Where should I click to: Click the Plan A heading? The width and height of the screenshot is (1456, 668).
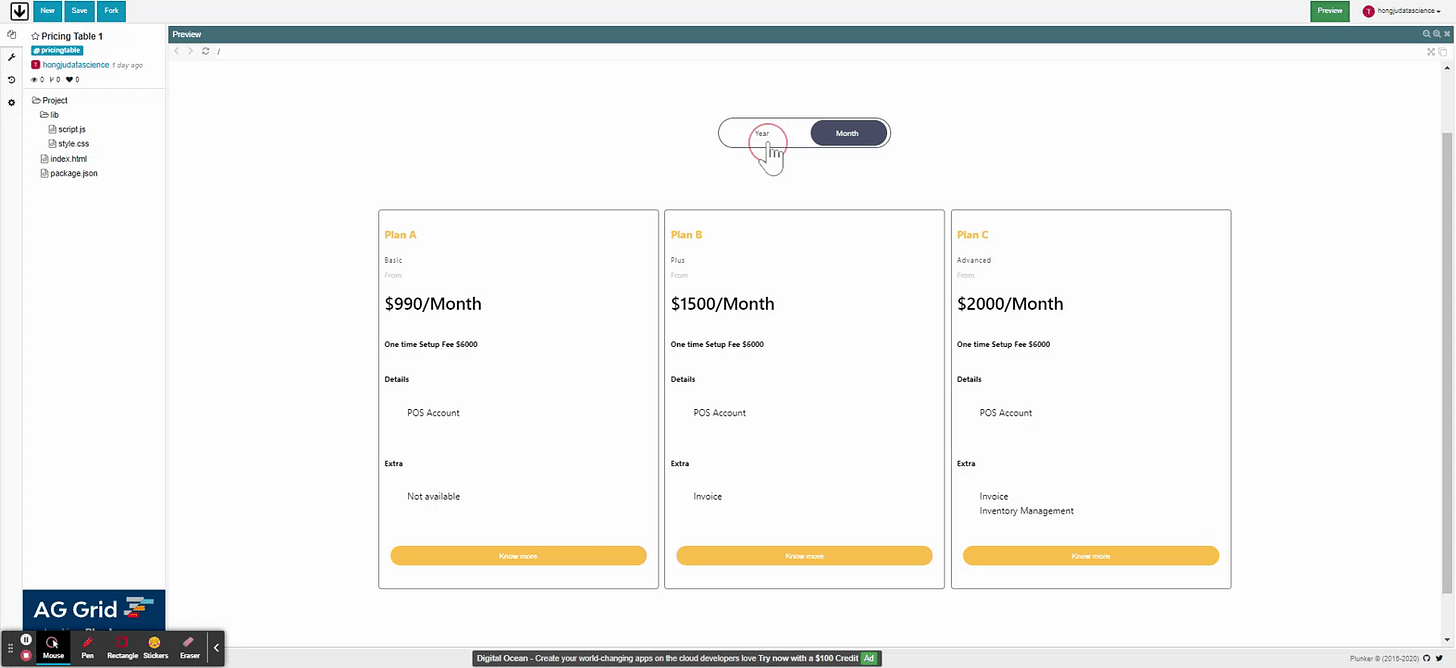(400, 235)
